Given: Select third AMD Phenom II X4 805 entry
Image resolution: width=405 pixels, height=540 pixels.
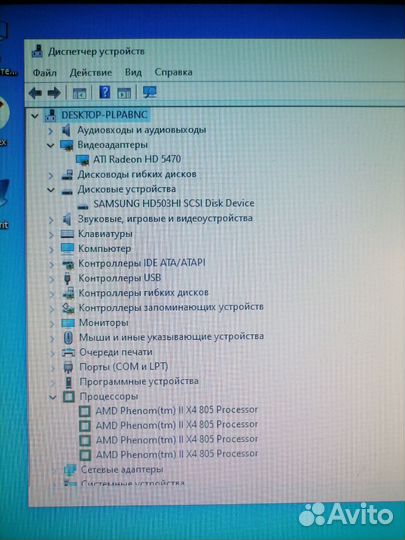Looking at the screenshot, I should (x=177, y=439).
